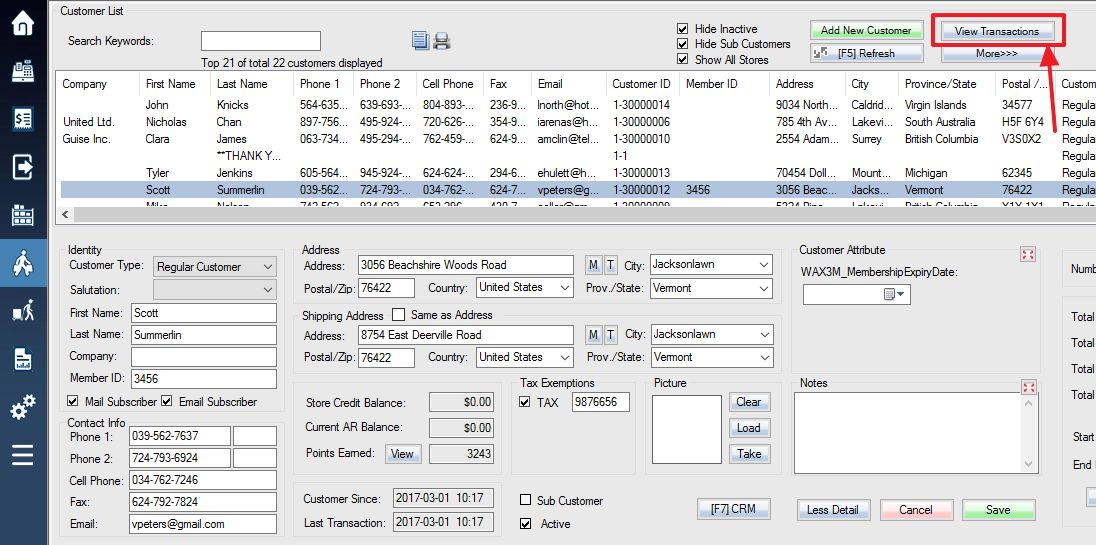
Task: Sort by Email column header
Action: 569,84
